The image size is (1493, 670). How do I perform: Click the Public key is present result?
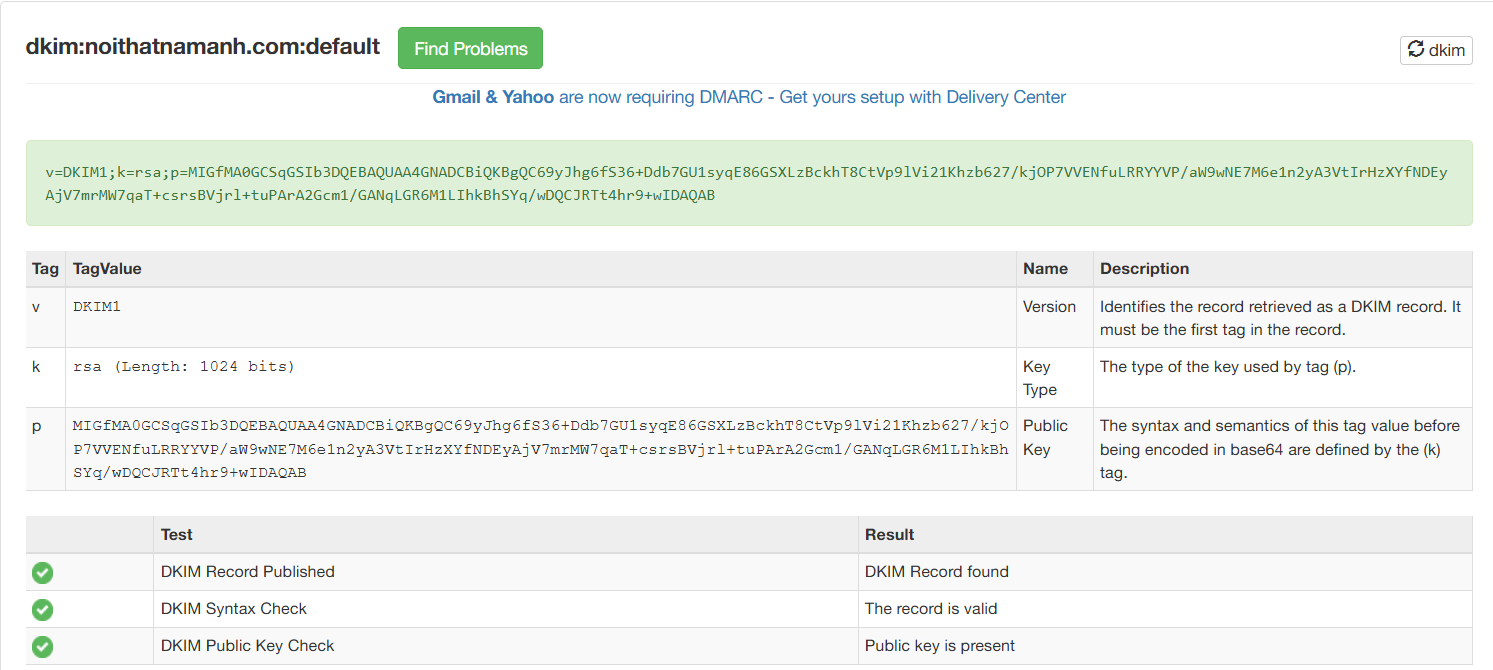(939, 646)
